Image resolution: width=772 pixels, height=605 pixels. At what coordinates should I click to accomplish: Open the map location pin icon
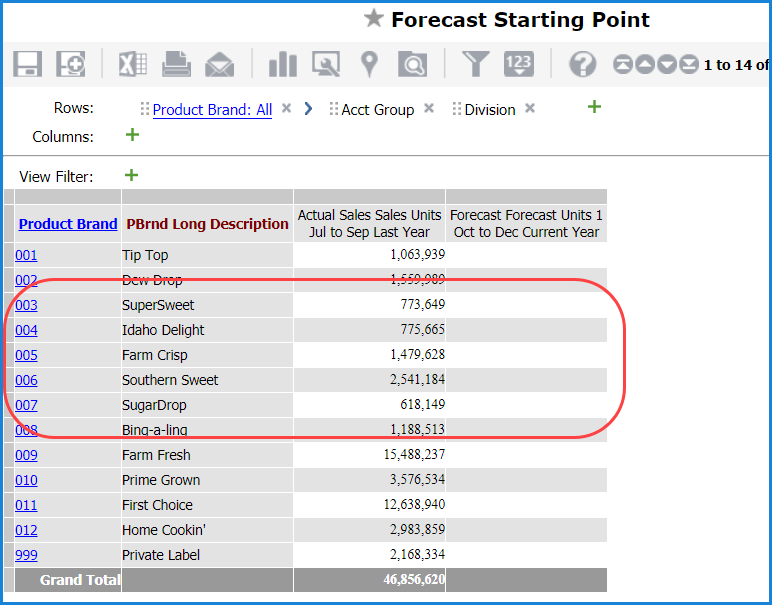click(370, 64)
